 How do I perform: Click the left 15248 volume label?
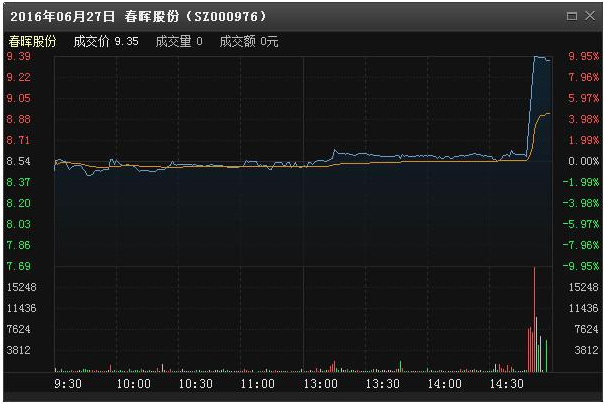point(22,287)
